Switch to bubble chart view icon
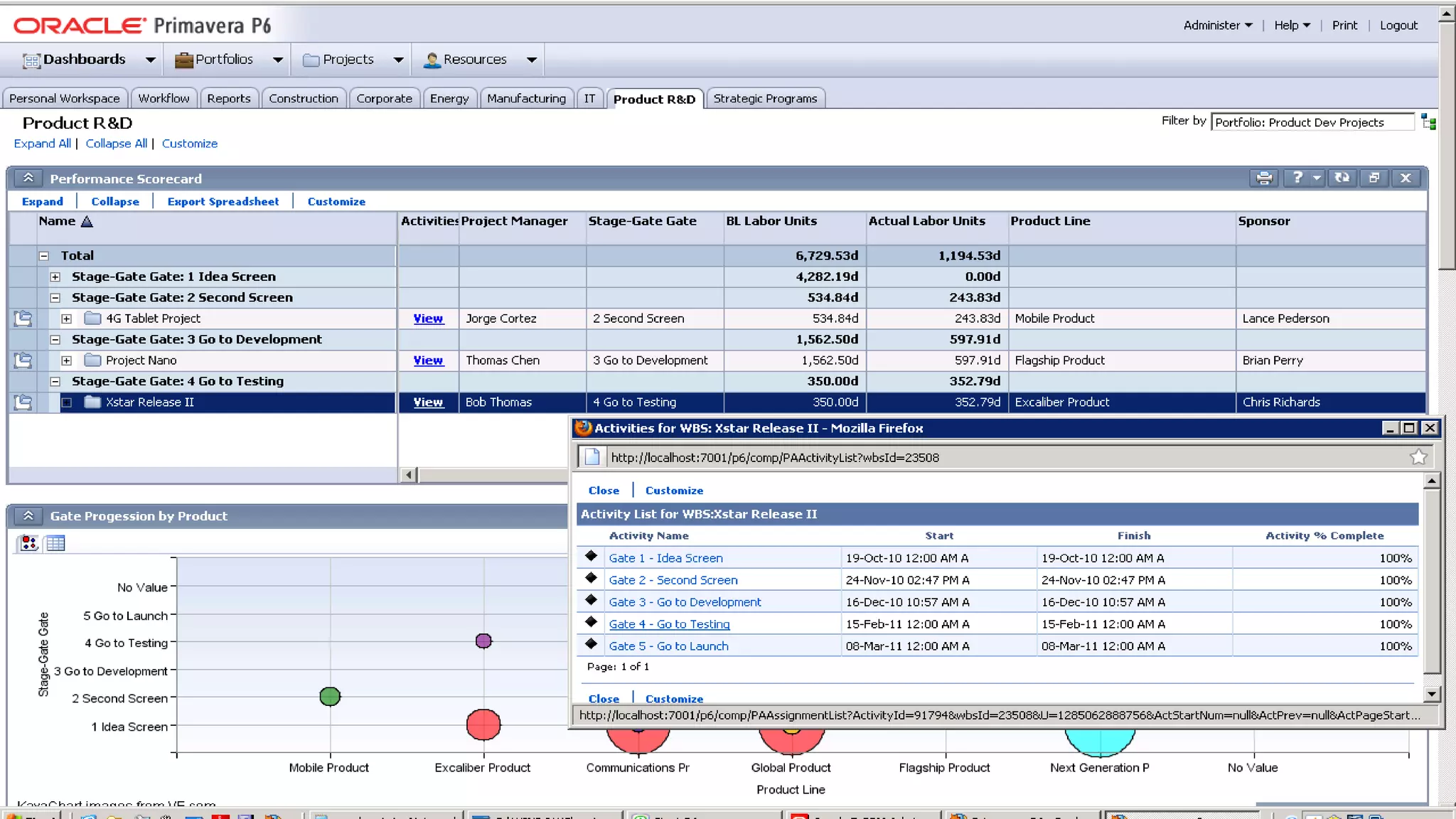The width and height of the screenshot is (1456, 819). pos(29,543)
